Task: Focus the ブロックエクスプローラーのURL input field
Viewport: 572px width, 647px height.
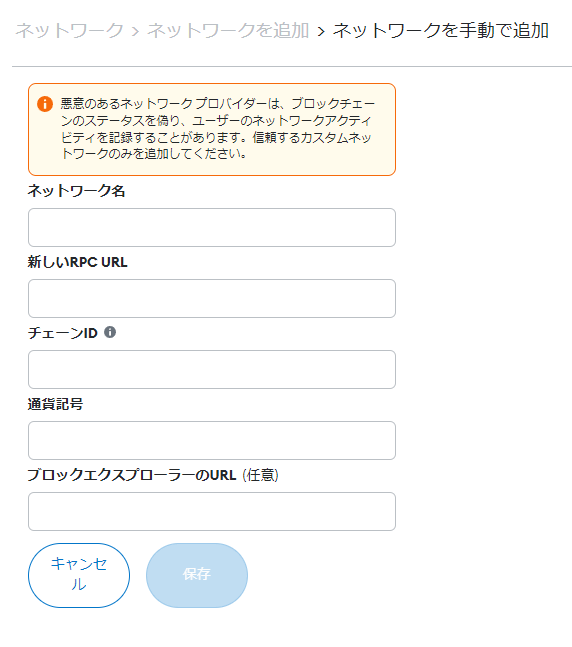Action: [212, 511]
